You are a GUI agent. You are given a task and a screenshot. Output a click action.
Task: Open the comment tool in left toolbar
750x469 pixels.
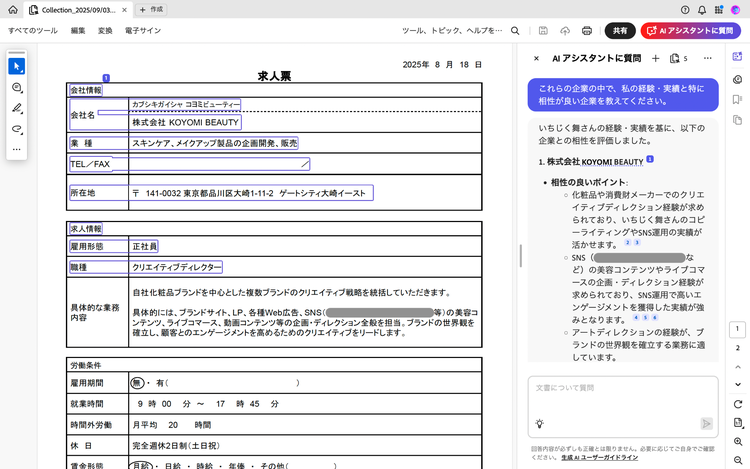point(16,88)
